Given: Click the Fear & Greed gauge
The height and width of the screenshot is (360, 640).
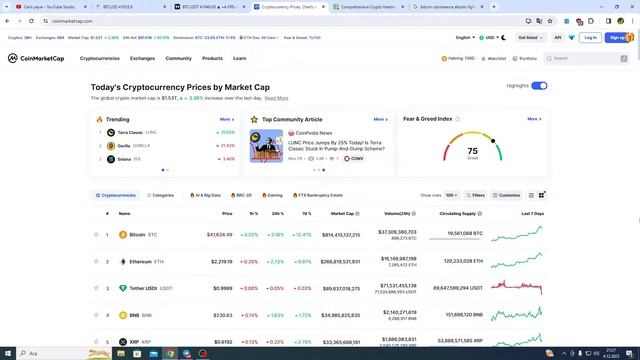Looking at the screenshot, I should (473, 146).
